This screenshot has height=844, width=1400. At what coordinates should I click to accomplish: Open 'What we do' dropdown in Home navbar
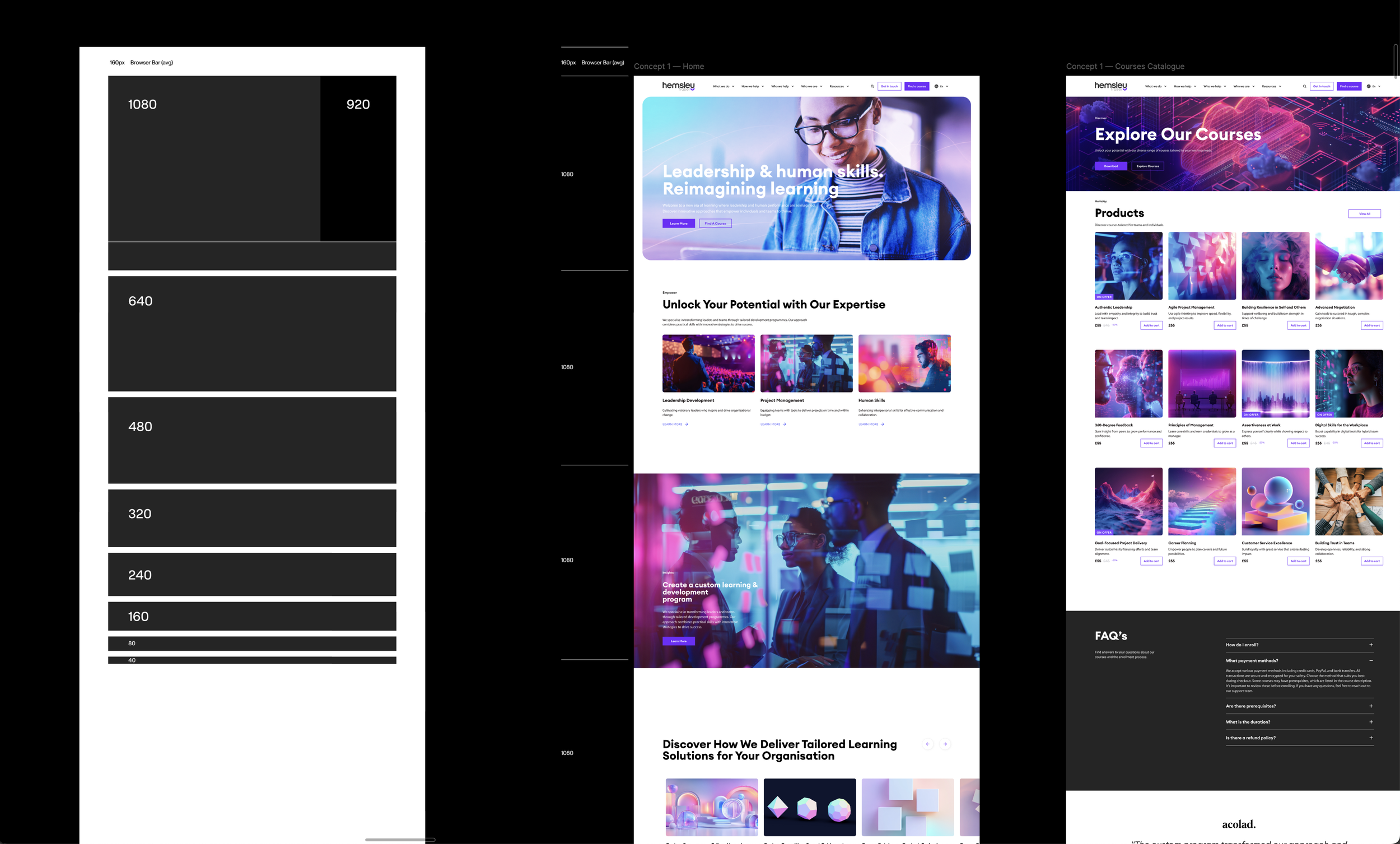coord(724,86)
